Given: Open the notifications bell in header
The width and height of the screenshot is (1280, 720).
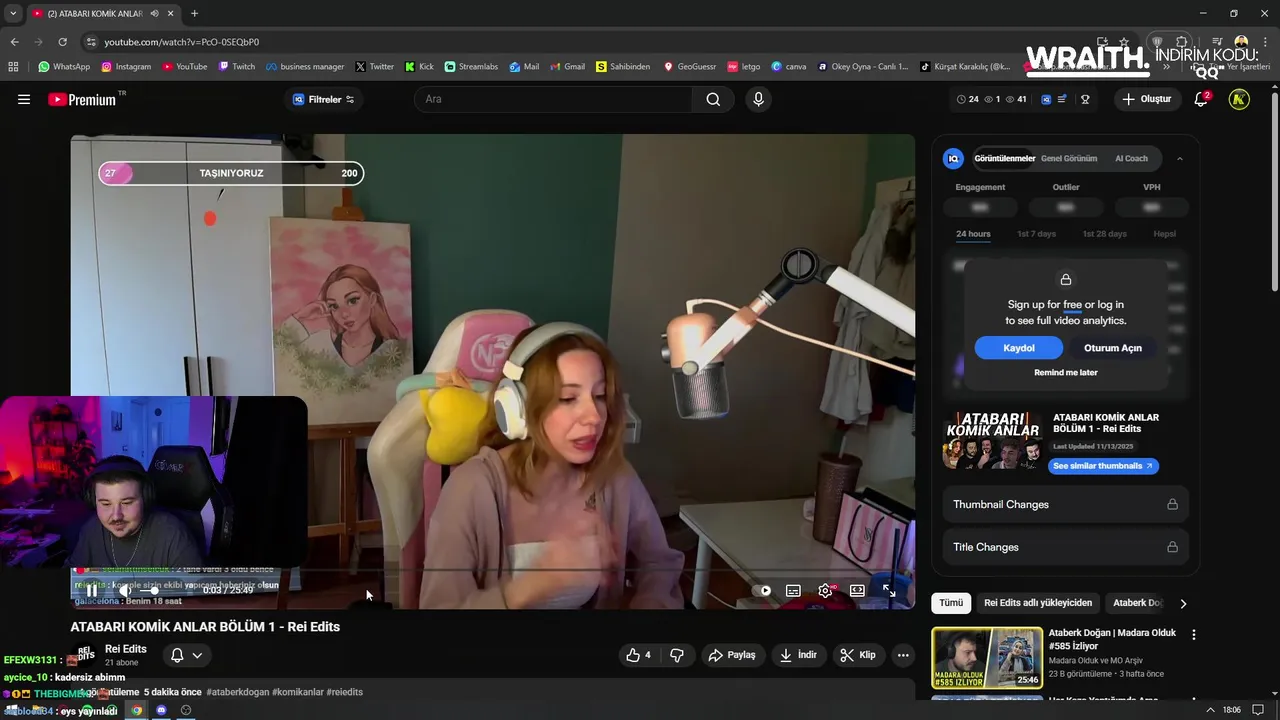Looking at the screenshot, I should point(1201,99).
